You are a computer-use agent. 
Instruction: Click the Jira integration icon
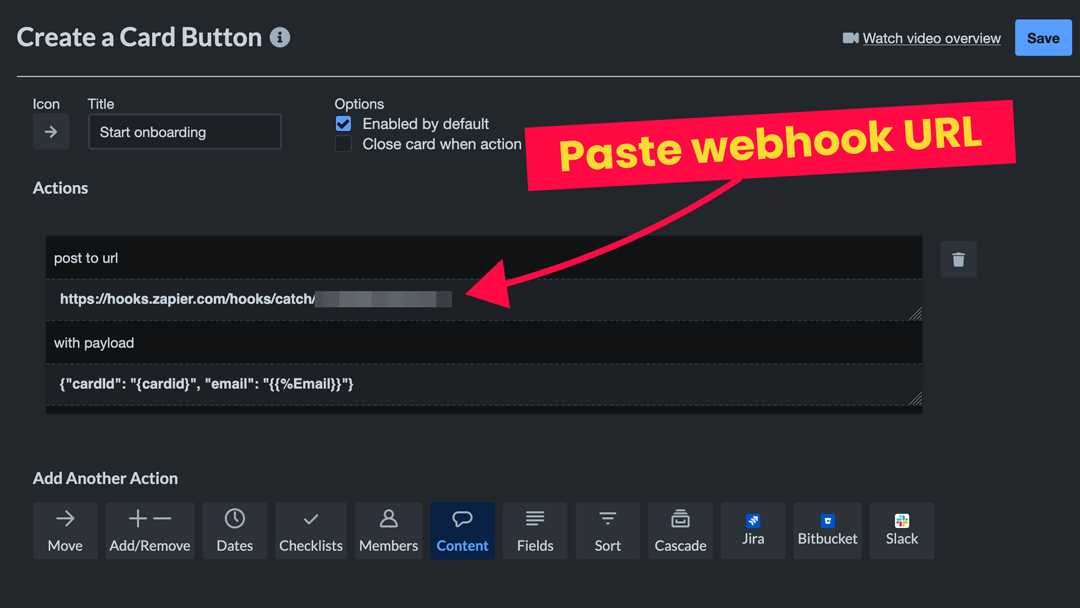(752, 530)
